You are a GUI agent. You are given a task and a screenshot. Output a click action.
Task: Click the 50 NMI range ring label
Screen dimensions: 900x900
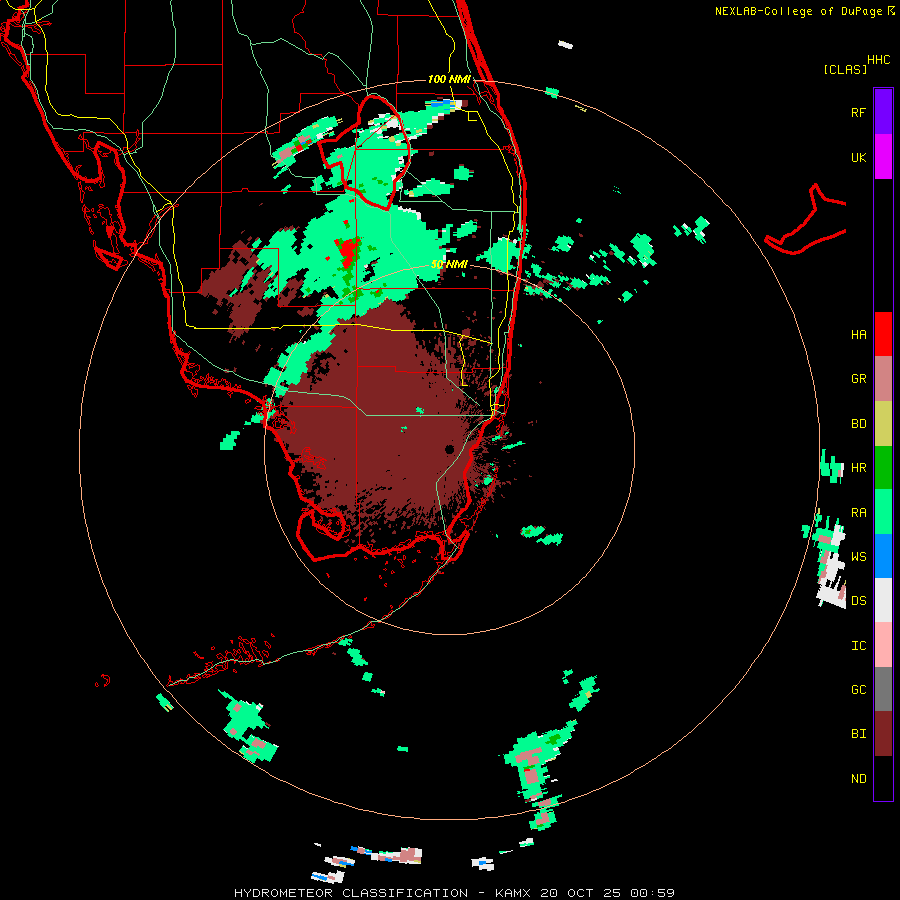[x=449, y=265]
